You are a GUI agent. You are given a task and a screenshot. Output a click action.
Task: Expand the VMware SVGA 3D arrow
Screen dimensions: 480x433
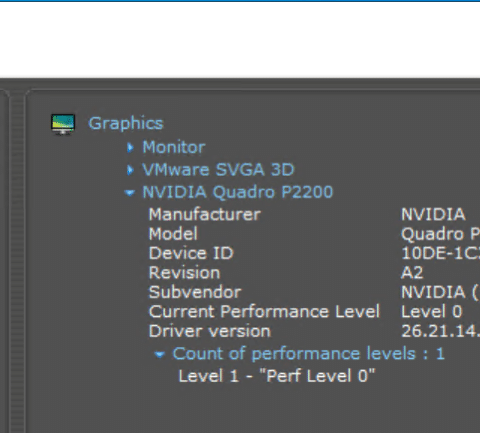(x=130, y=170)
